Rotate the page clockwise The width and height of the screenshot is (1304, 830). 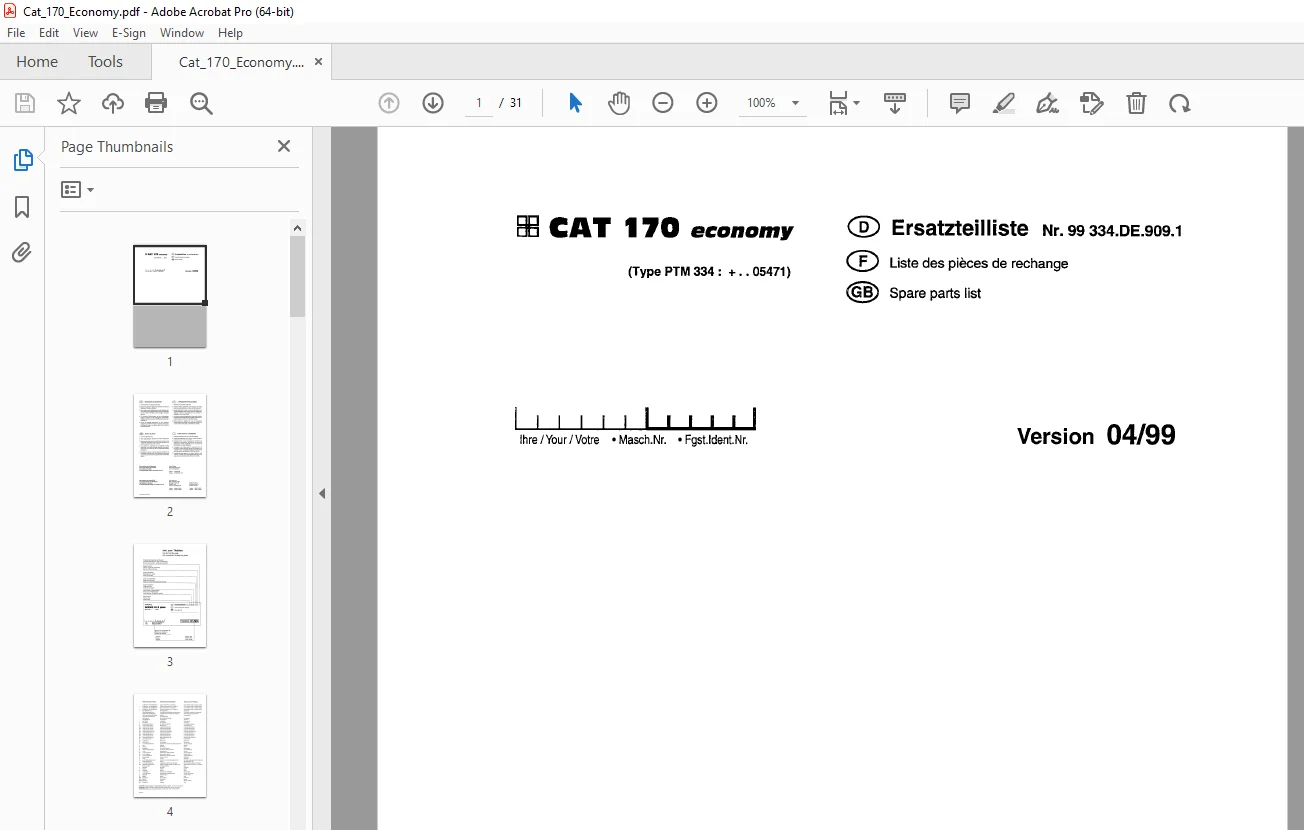tap(1180, 103)
